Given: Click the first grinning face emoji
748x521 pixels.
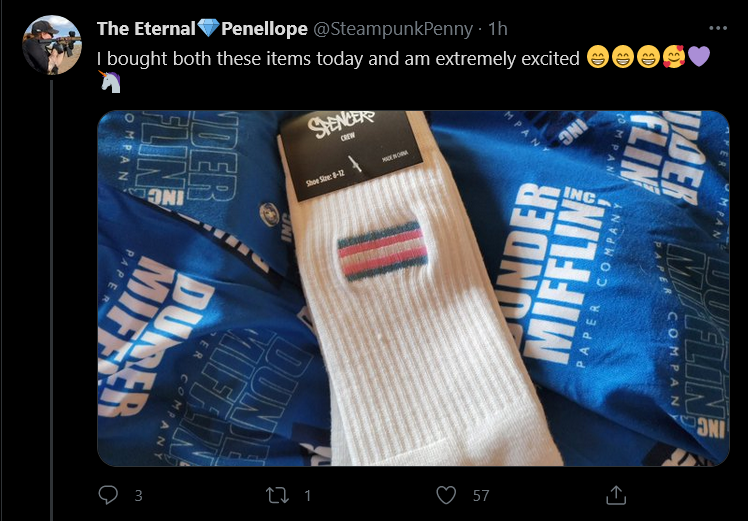Looking at the screenshot, I should (x=597, y=58).
